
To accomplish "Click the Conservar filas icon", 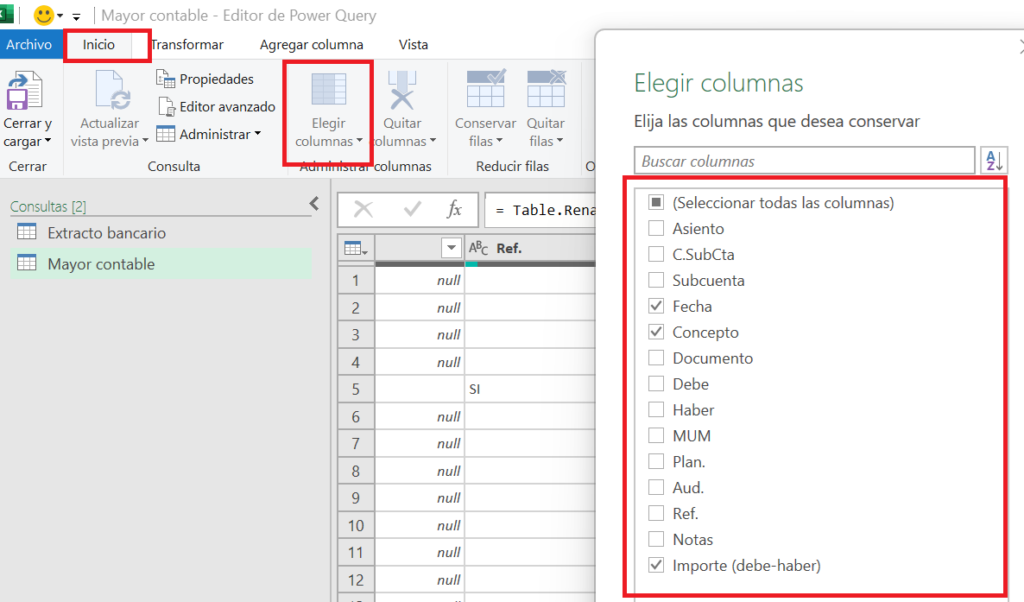I will click(x=486, y=89).
